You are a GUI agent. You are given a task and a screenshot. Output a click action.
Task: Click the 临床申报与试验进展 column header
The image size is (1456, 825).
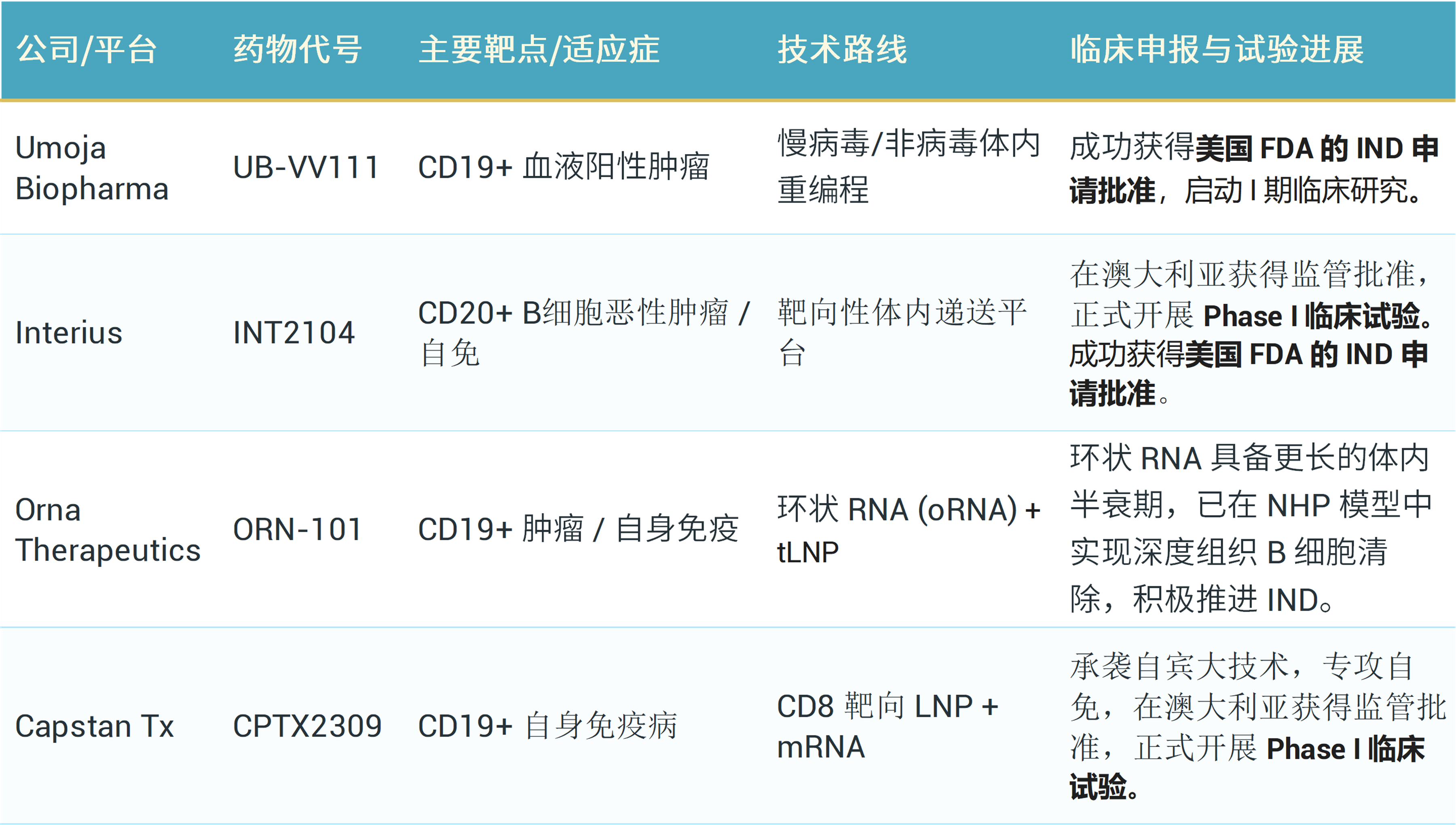click(1217, 50)
